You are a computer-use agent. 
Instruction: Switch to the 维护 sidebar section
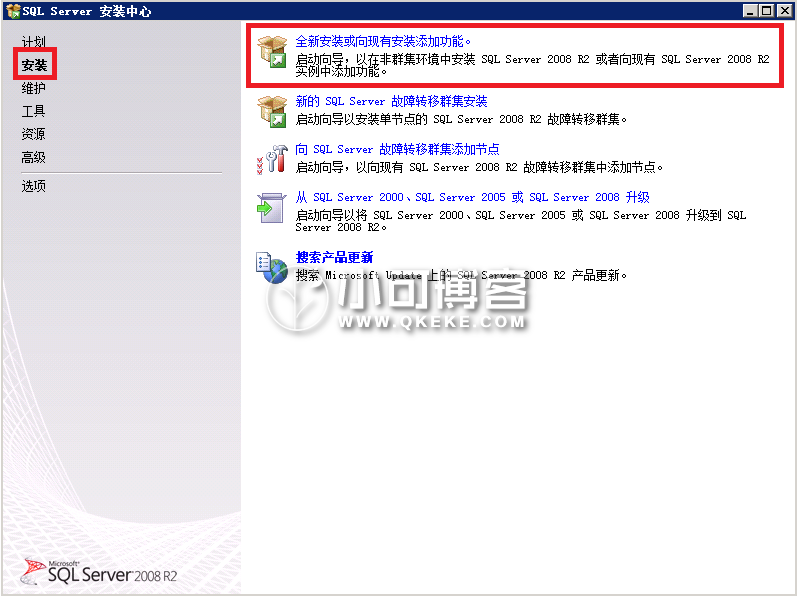(x=34, y=88)
